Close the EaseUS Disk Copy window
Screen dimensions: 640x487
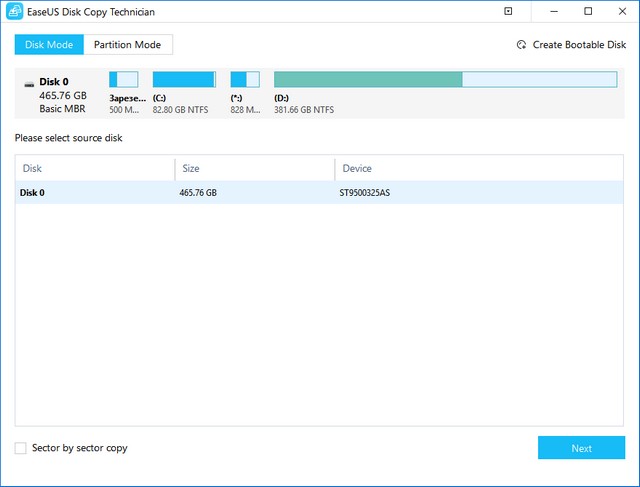[622, 11]
